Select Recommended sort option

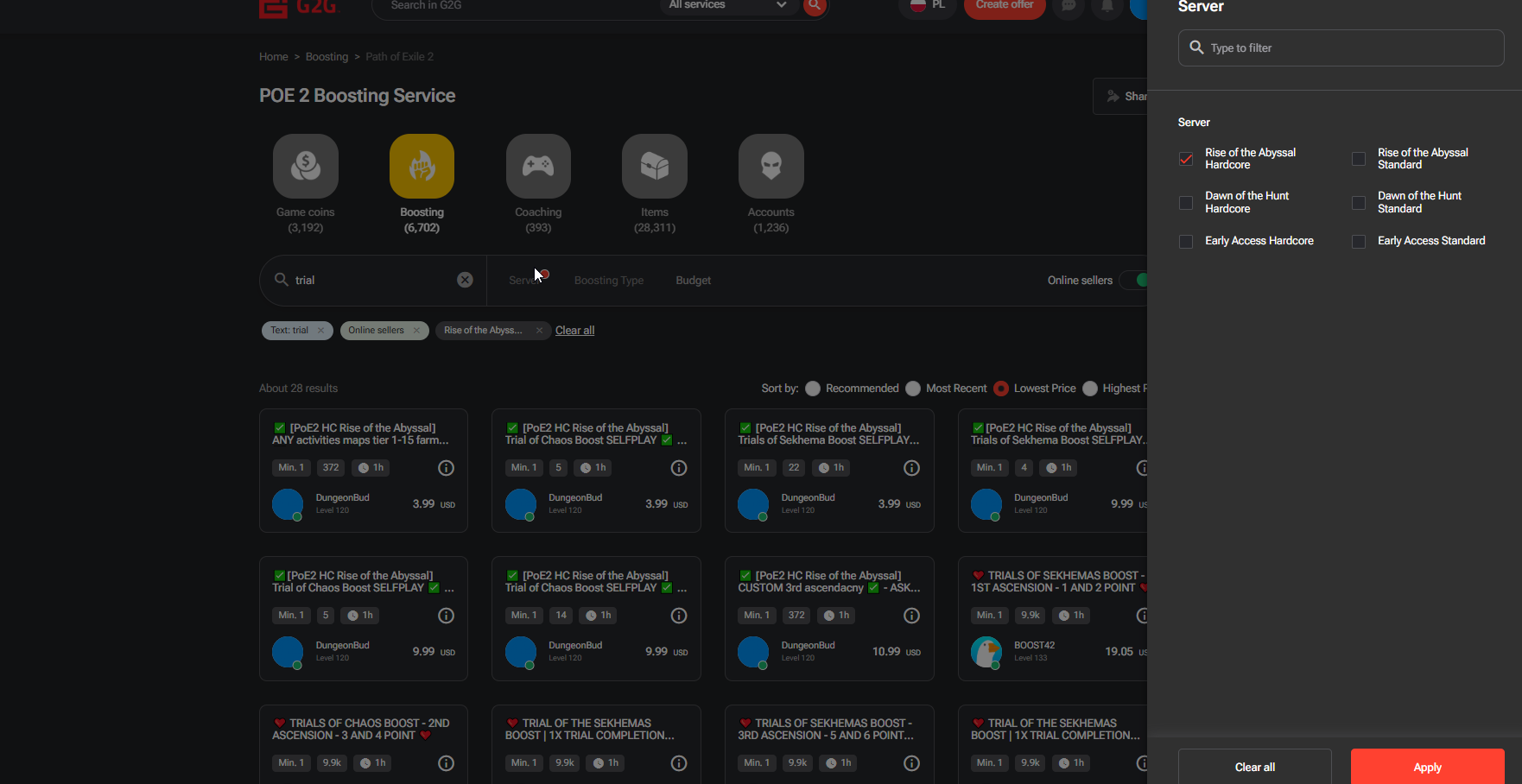[813, 389]
